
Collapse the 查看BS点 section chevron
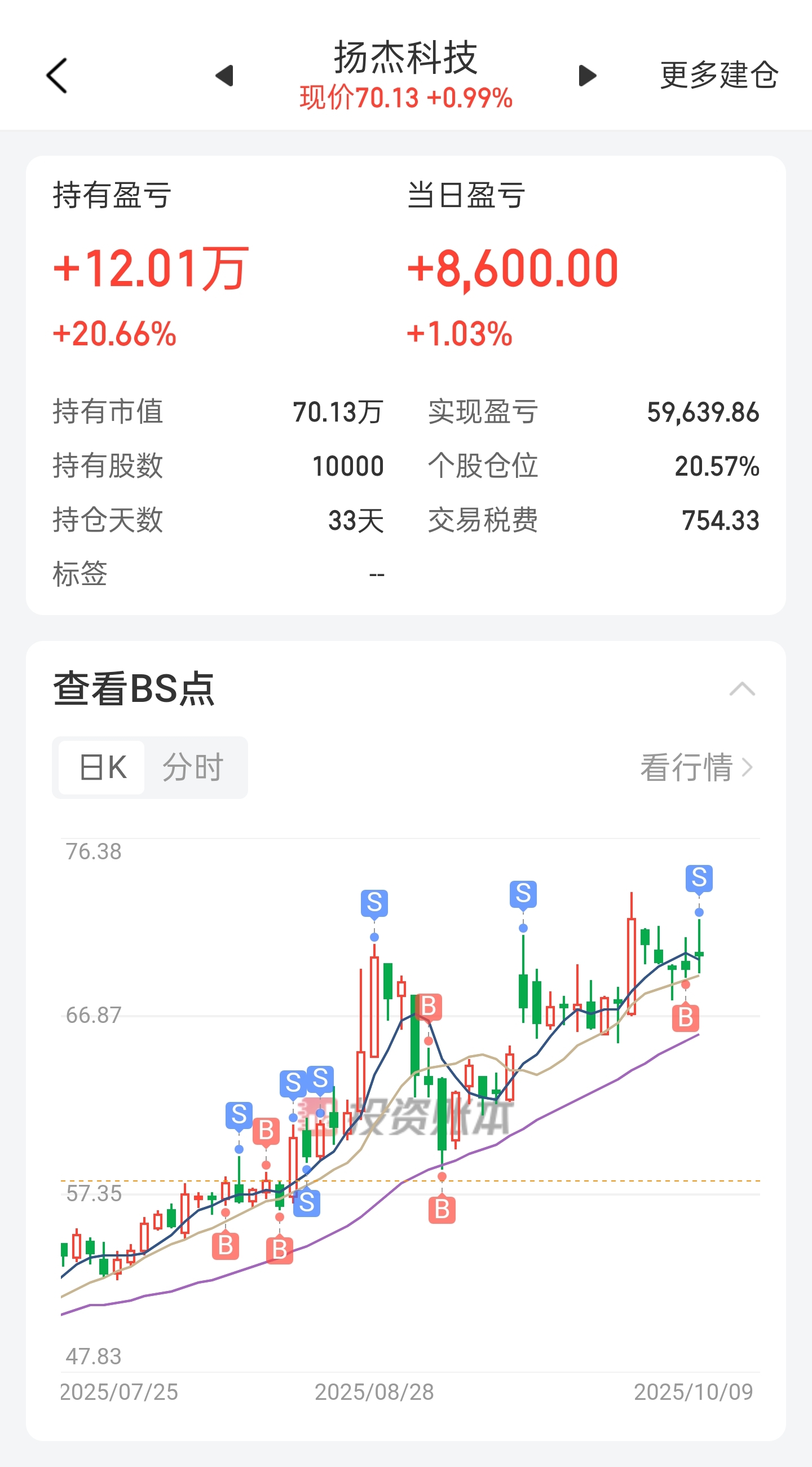742,689
